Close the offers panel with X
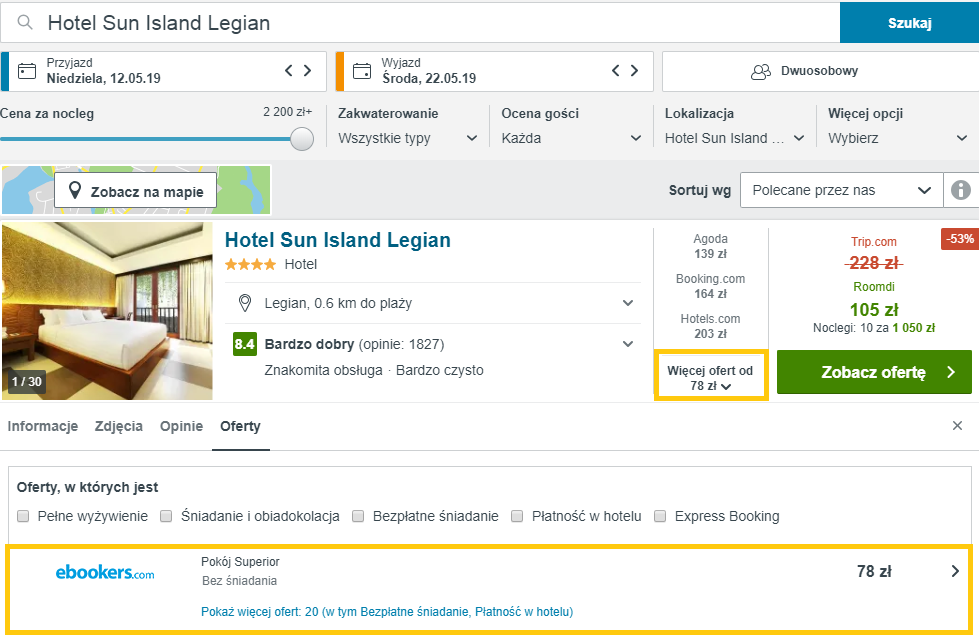The image size is (979, 635). 957,426
